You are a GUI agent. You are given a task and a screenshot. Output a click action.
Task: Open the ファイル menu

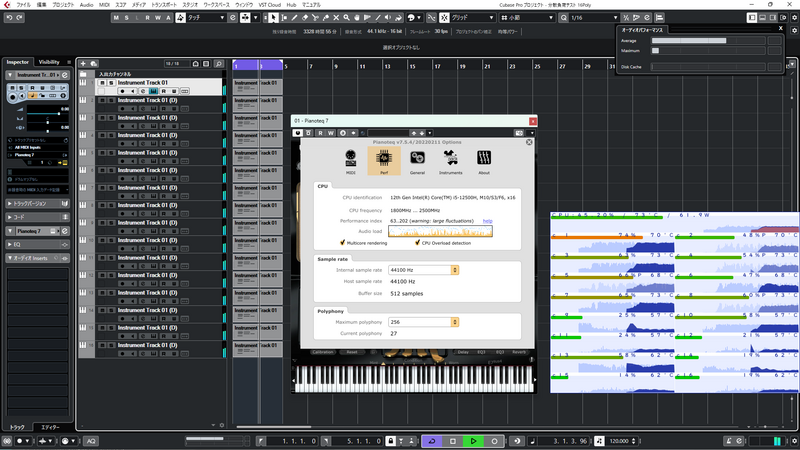click(x=23, y=5)
